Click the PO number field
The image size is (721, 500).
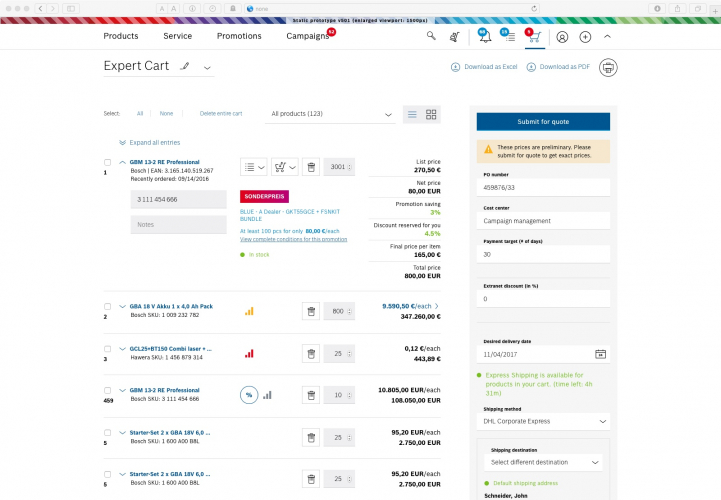point(543,188)
